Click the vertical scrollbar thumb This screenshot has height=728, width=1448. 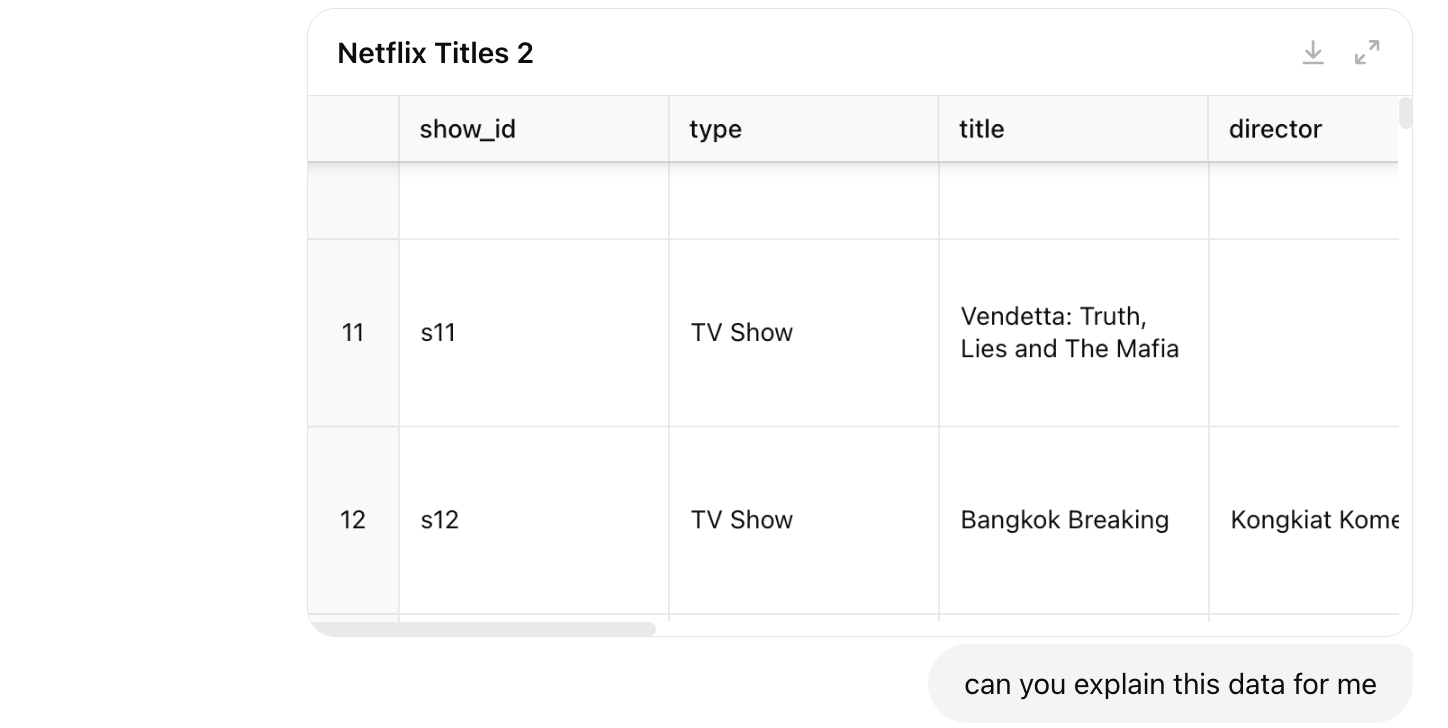(x=1405, y=113)
